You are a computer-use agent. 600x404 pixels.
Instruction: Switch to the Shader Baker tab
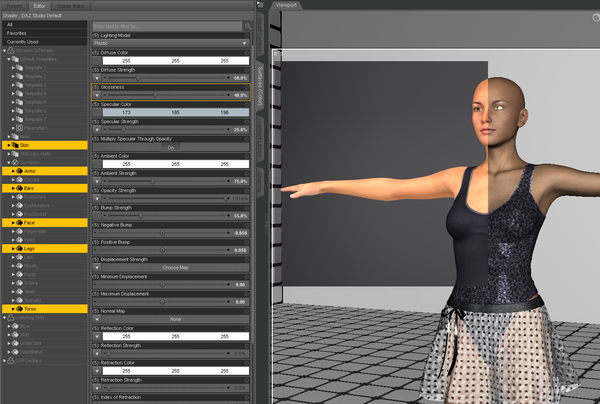click(x=71, y=6)
